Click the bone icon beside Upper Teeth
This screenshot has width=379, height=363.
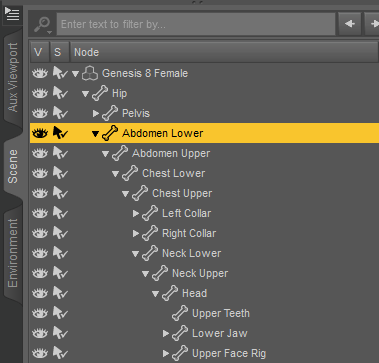[180, 313]
